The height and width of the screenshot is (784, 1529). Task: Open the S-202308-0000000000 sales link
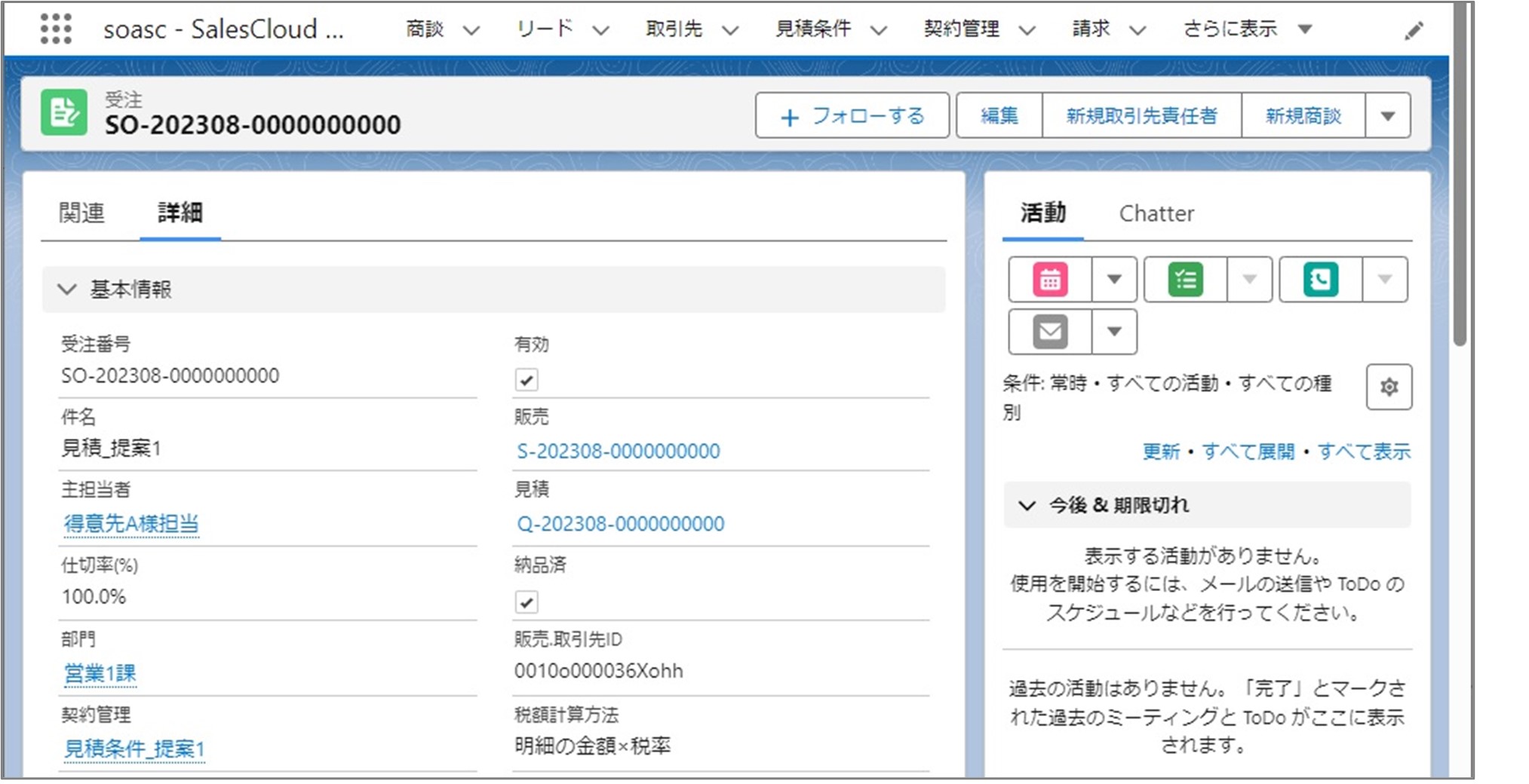pyautogui.click(x=618, y=451)
